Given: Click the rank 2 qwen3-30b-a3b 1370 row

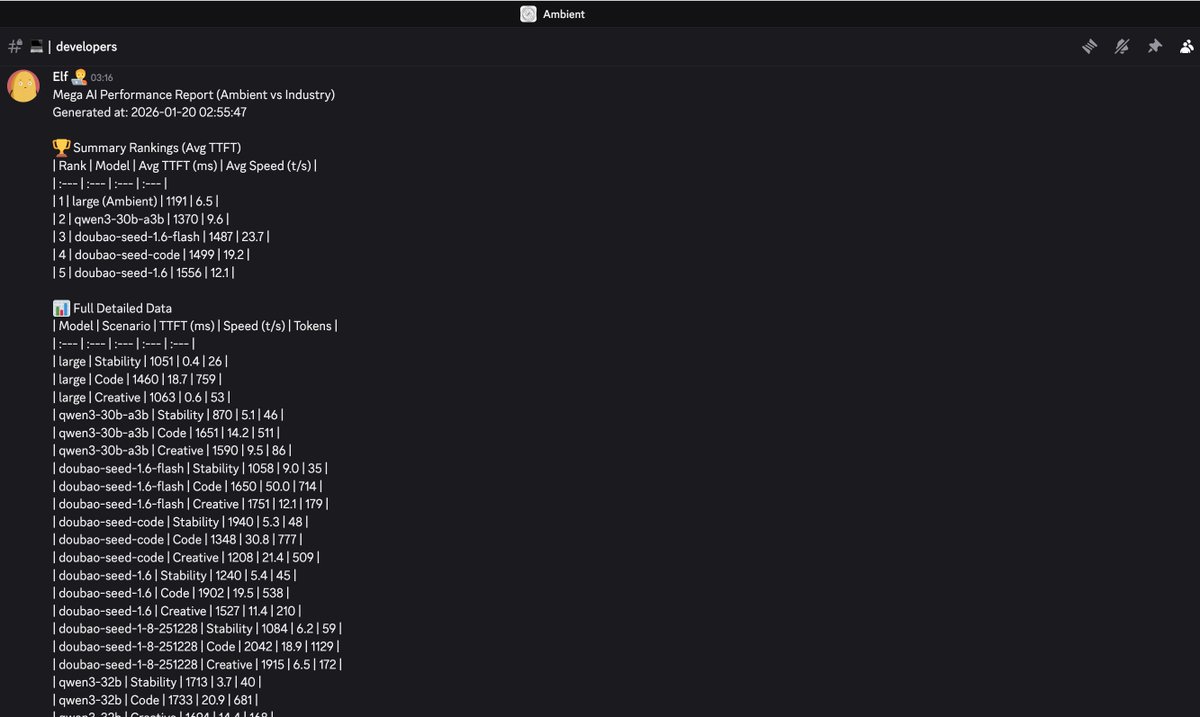Looking at the screenshot, I should (x=142, y=219).
